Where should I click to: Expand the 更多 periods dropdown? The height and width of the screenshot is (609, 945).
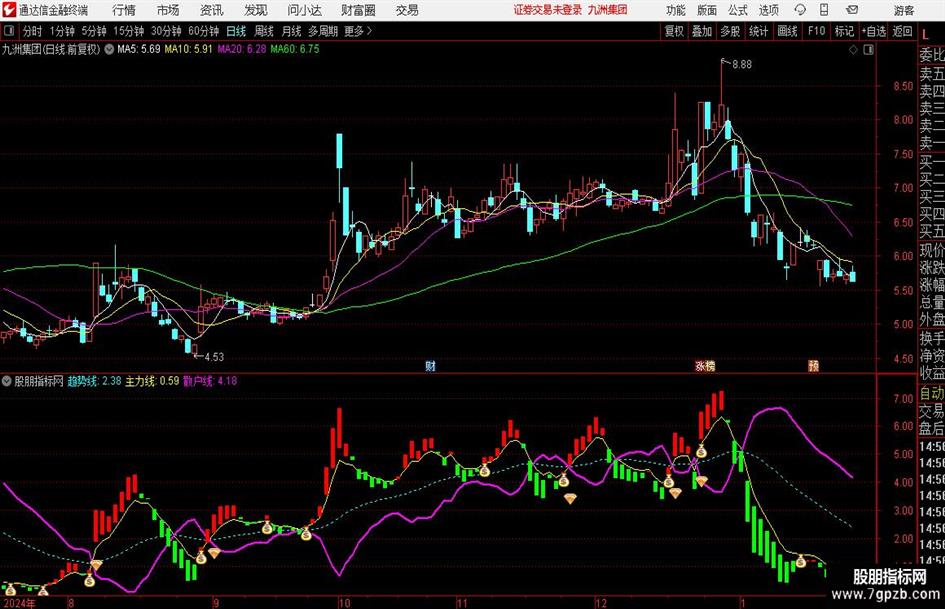tap(358, 31)
